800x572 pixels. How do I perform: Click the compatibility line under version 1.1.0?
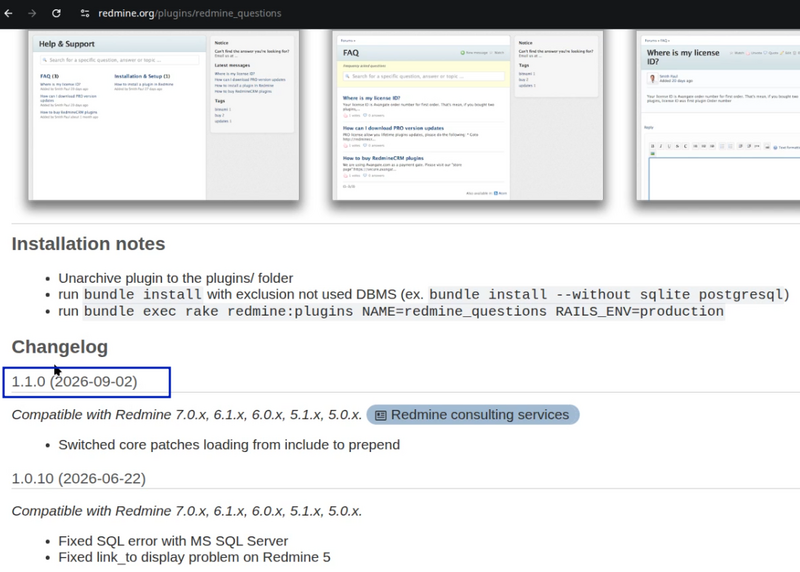click(187, 415)
